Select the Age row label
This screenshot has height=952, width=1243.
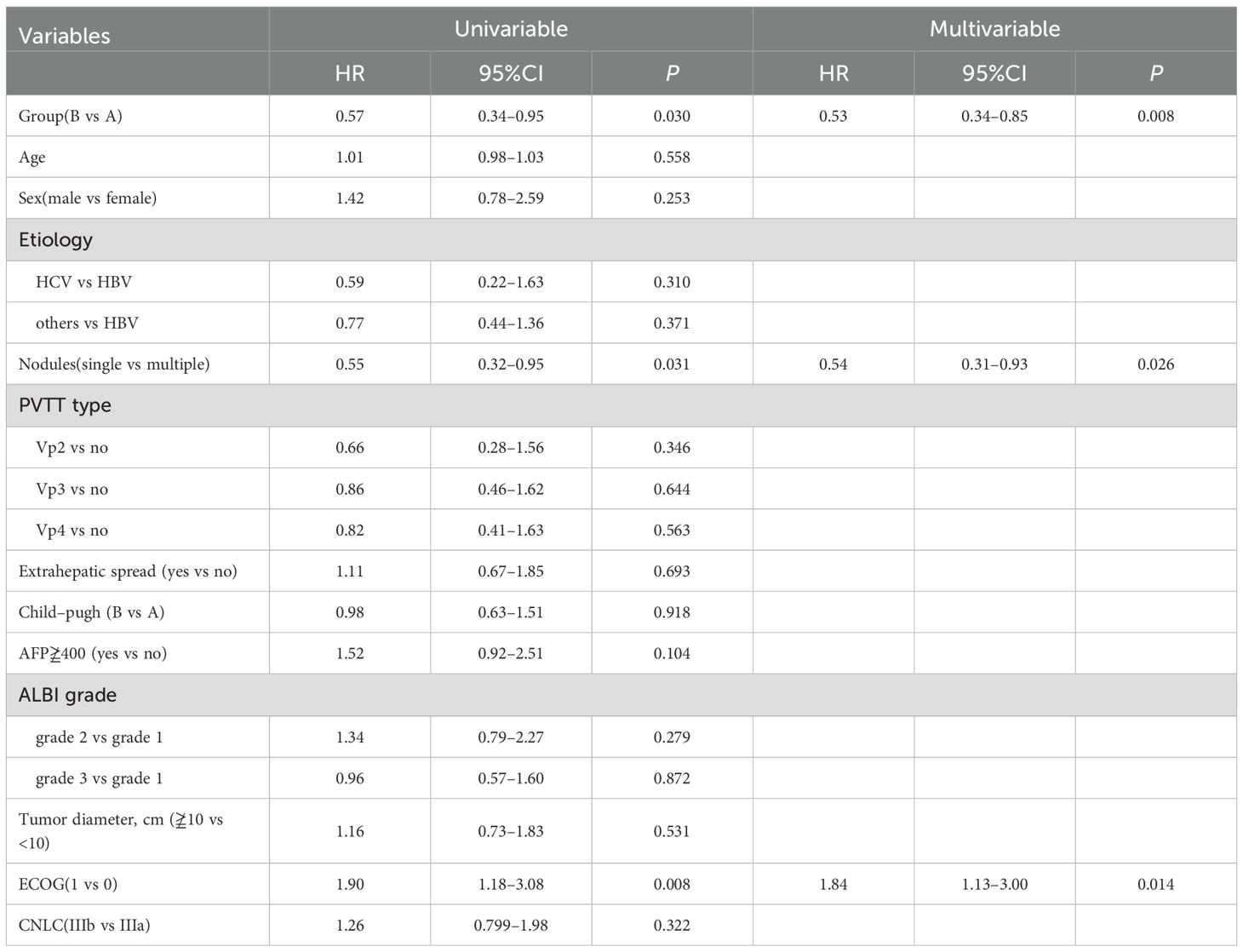[x=32, y=158]
